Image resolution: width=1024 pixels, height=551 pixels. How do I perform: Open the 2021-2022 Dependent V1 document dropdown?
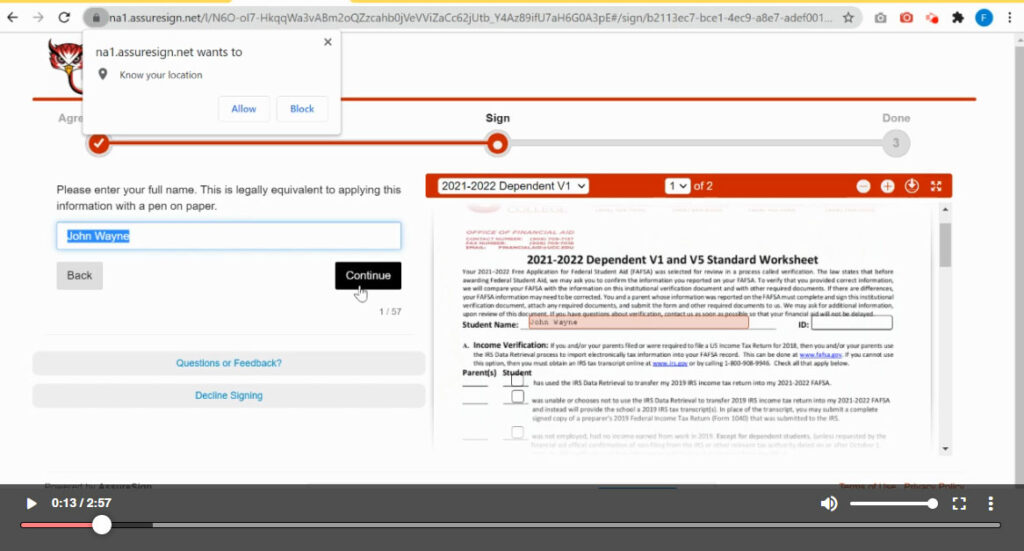point(513,186)
